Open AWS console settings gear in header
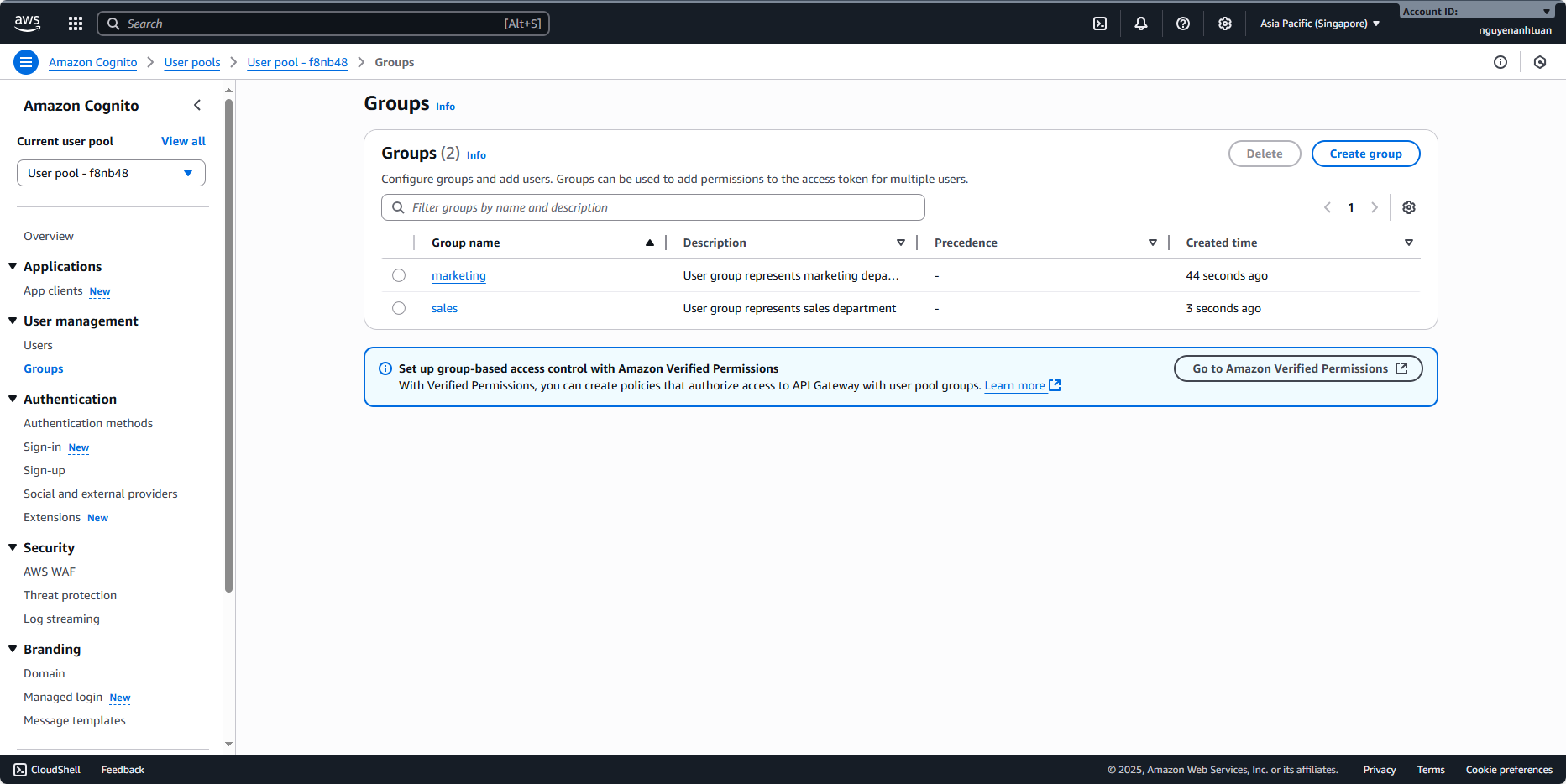1566x784 pixels. coord(1224,24)
